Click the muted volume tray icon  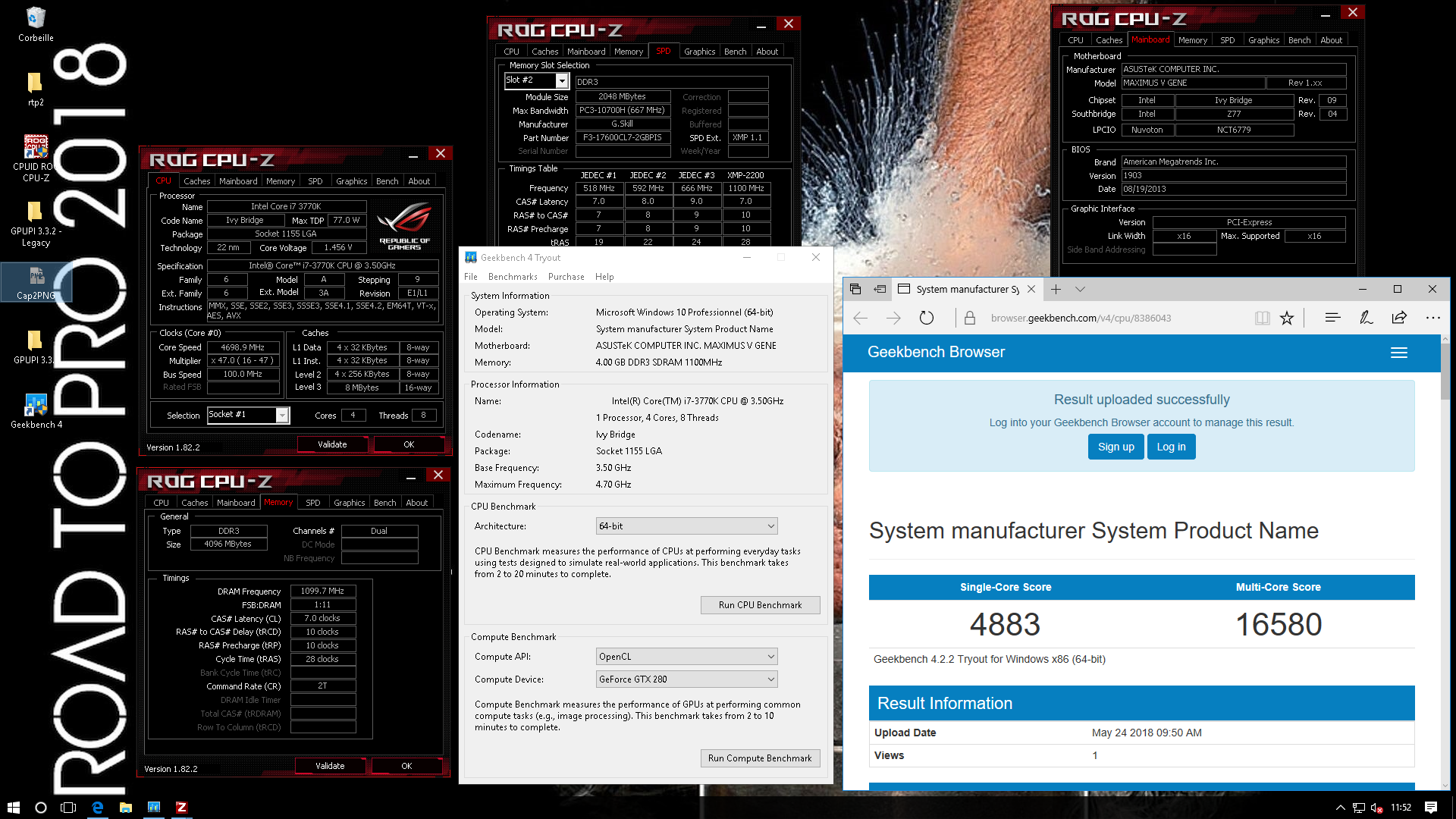[x=1377, y=808]
